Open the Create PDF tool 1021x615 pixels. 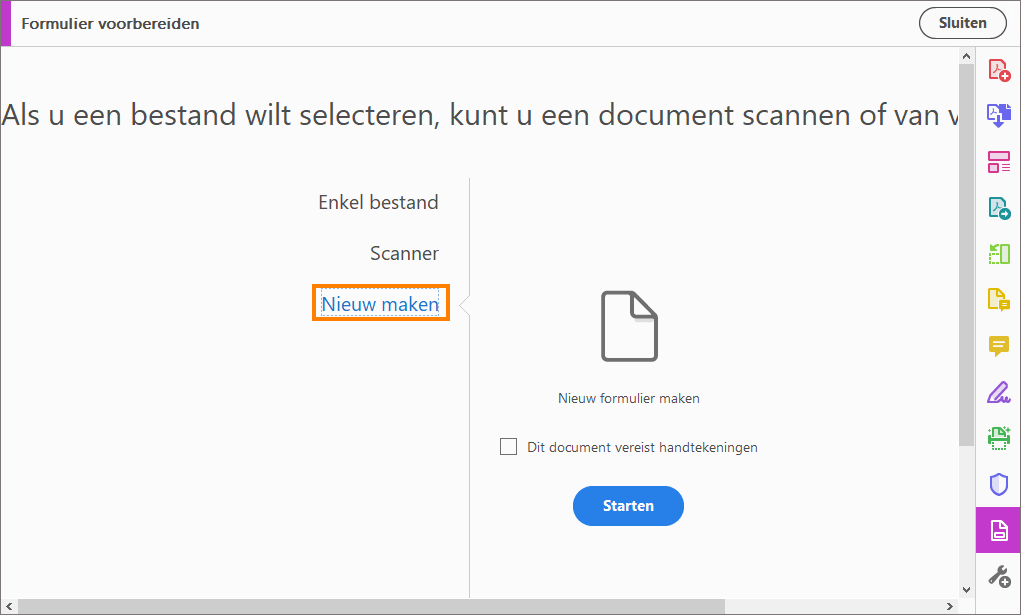point(998,70)
